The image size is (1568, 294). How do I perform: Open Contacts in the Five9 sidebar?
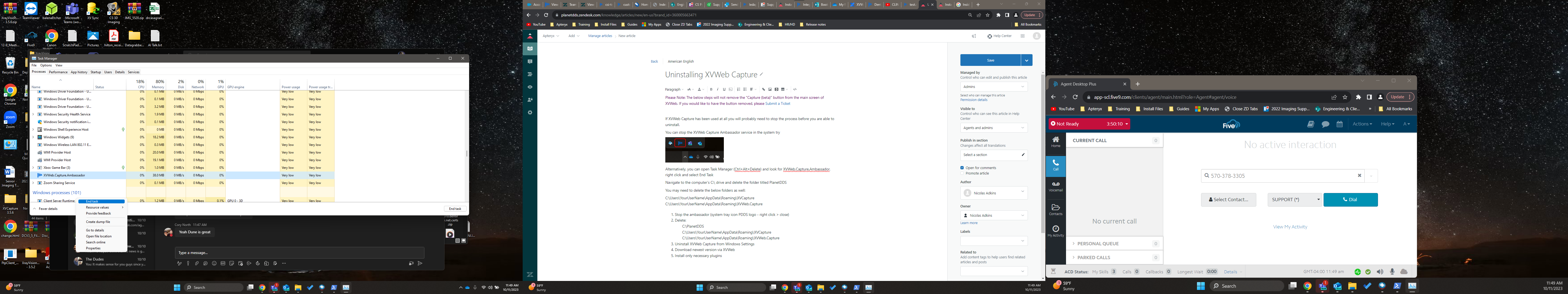click(x=1055, y=209)
